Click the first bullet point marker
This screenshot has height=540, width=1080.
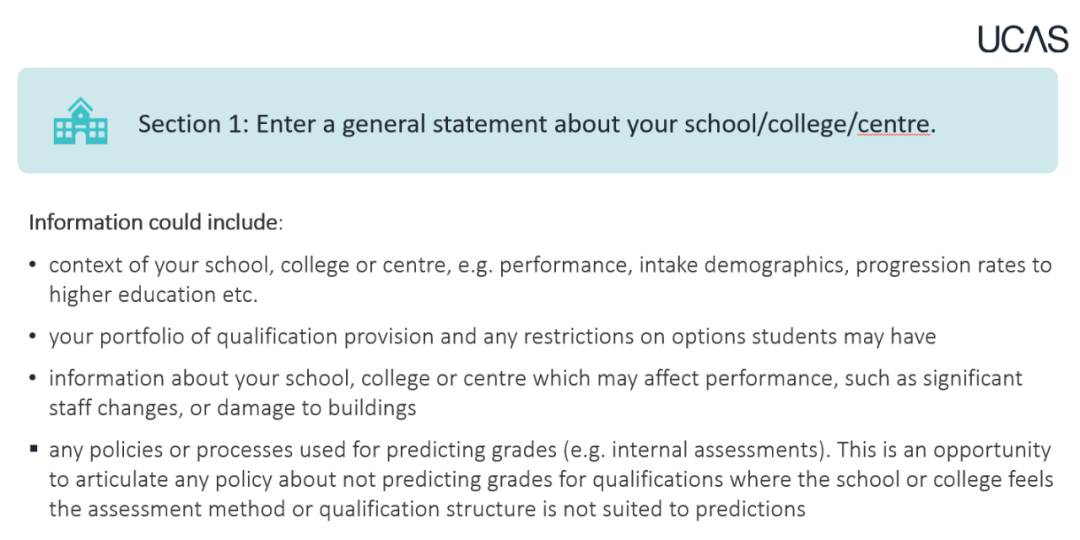[x=34, y=266]
